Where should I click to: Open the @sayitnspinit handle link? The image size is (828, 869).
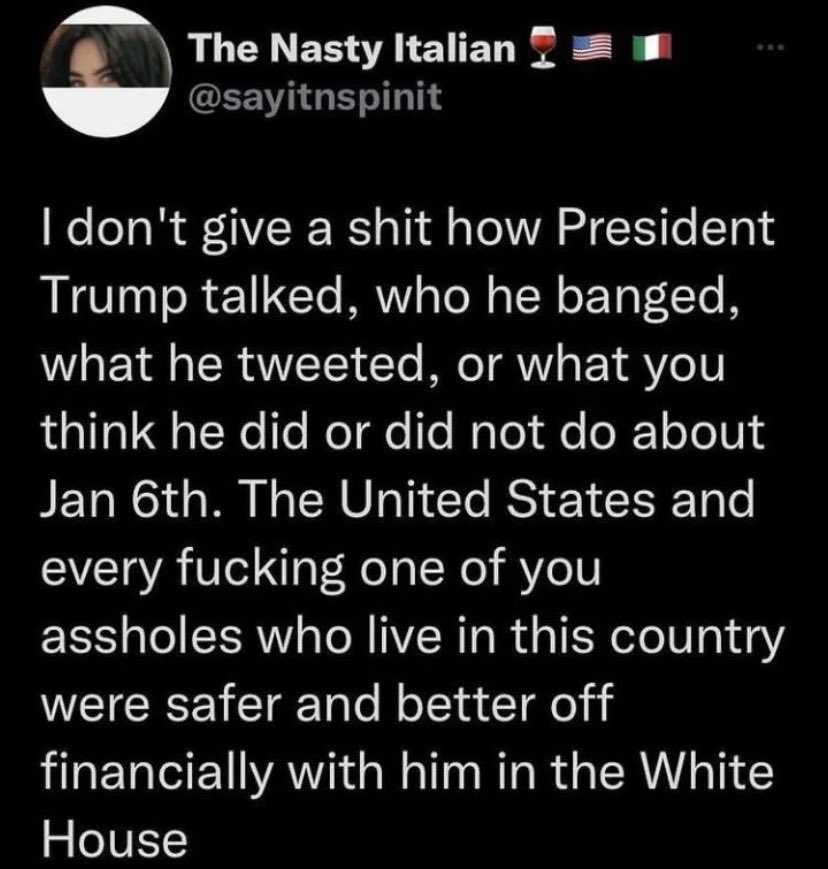tap(315, 98)
